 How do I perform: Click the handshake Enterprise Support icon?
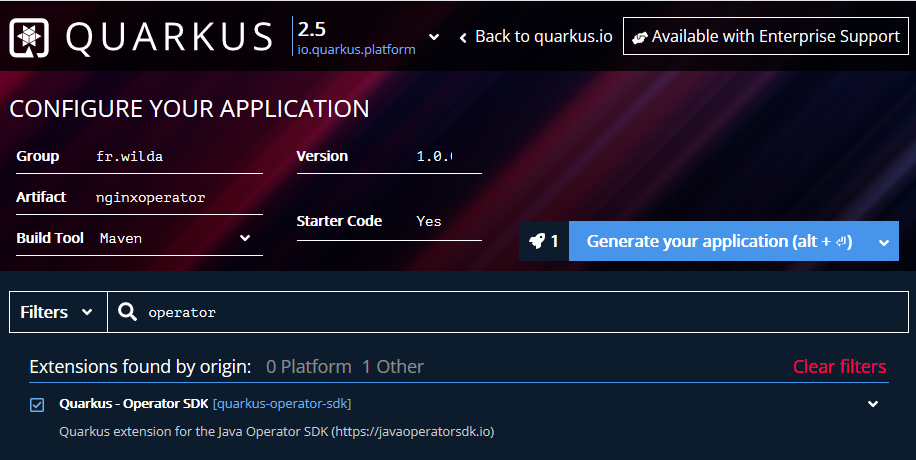(640, 37)
